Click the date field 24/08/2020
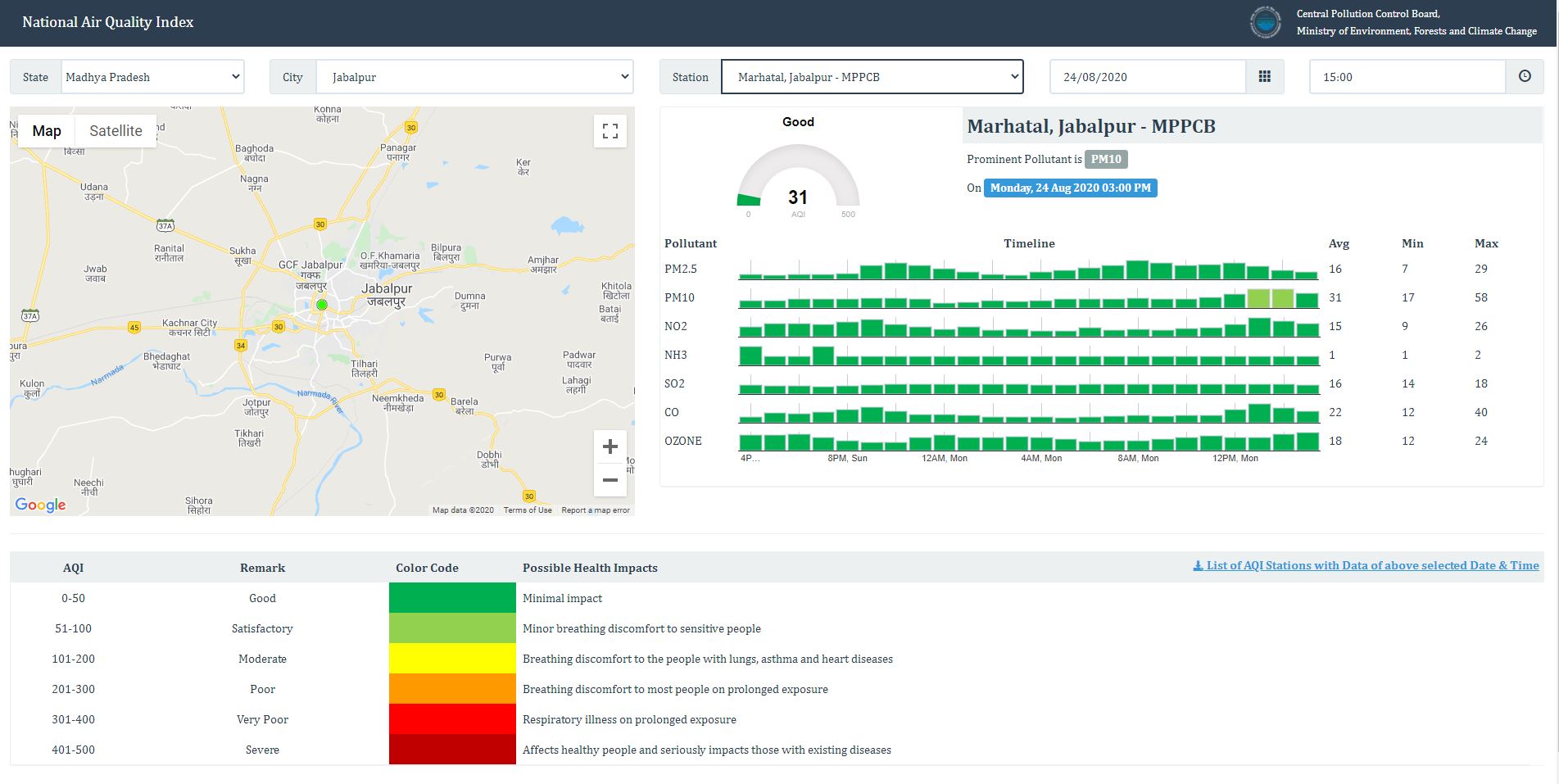 (1148, 77)
